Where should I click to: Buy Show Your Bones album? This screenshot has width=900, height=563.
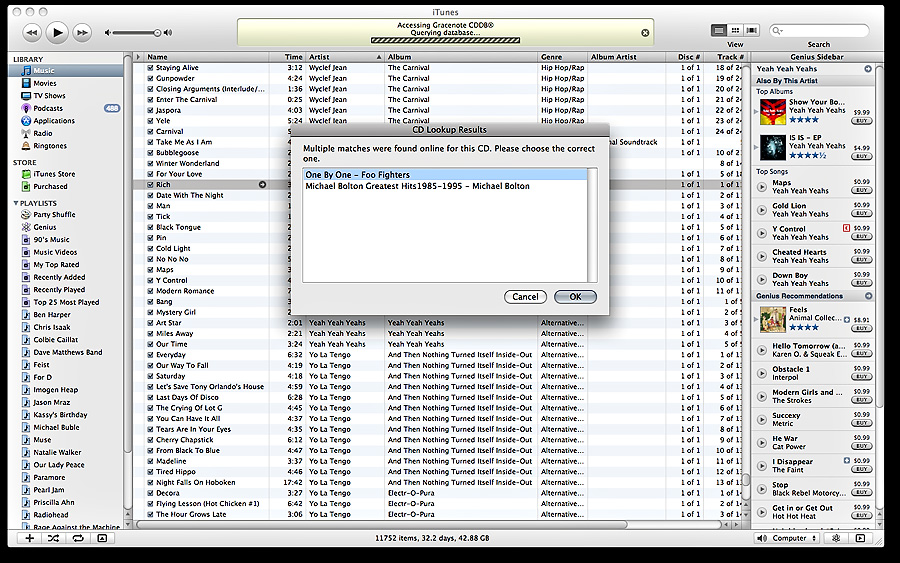click(x=862, y=121)
